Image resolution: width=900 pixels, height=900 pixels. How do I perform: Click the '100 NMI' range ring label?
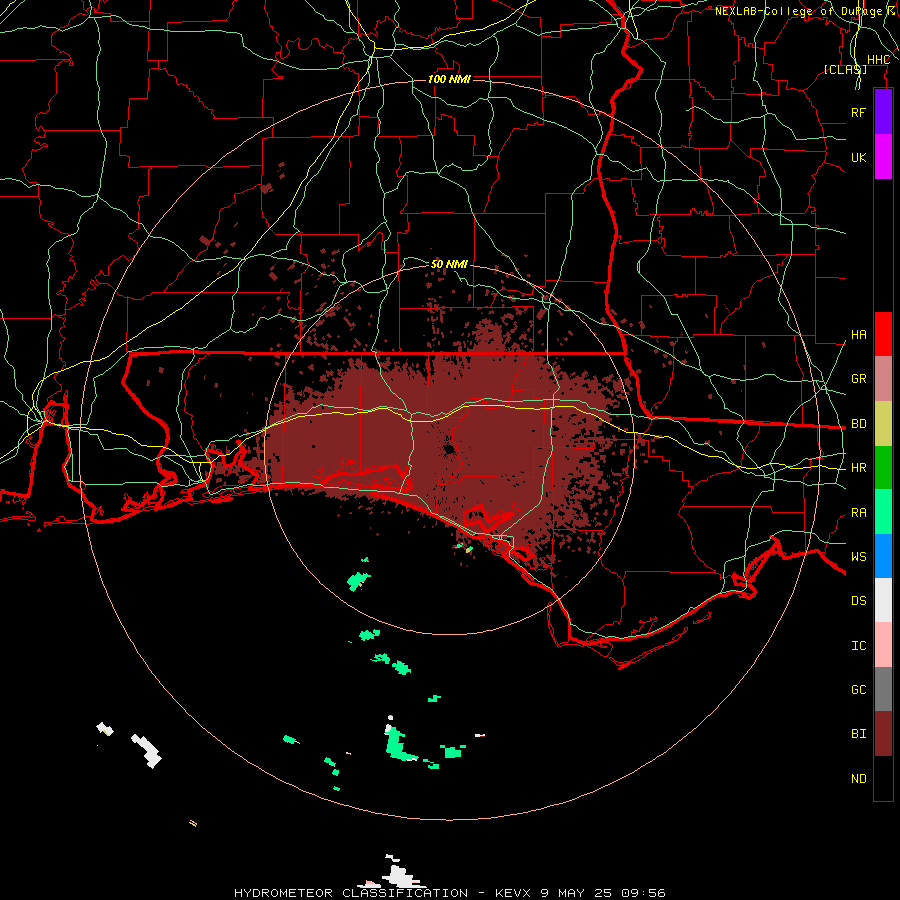coord(449,79)
